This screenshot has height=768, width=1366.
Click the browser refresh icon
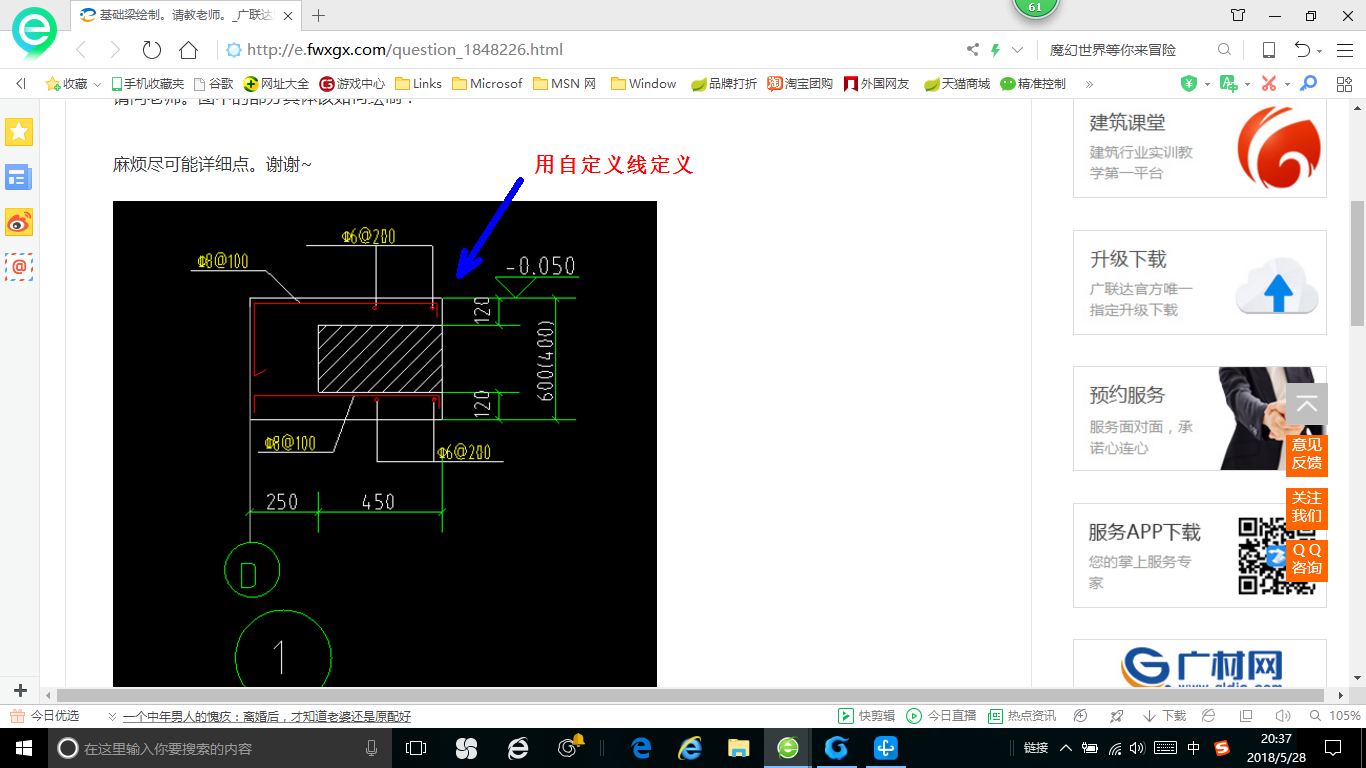tap(151, 50)
